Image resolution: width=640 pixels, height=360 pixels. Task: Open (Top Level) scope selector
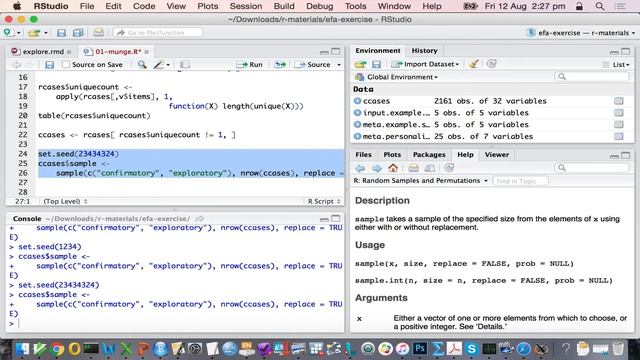pyautogui.click(x=65, y=201)
